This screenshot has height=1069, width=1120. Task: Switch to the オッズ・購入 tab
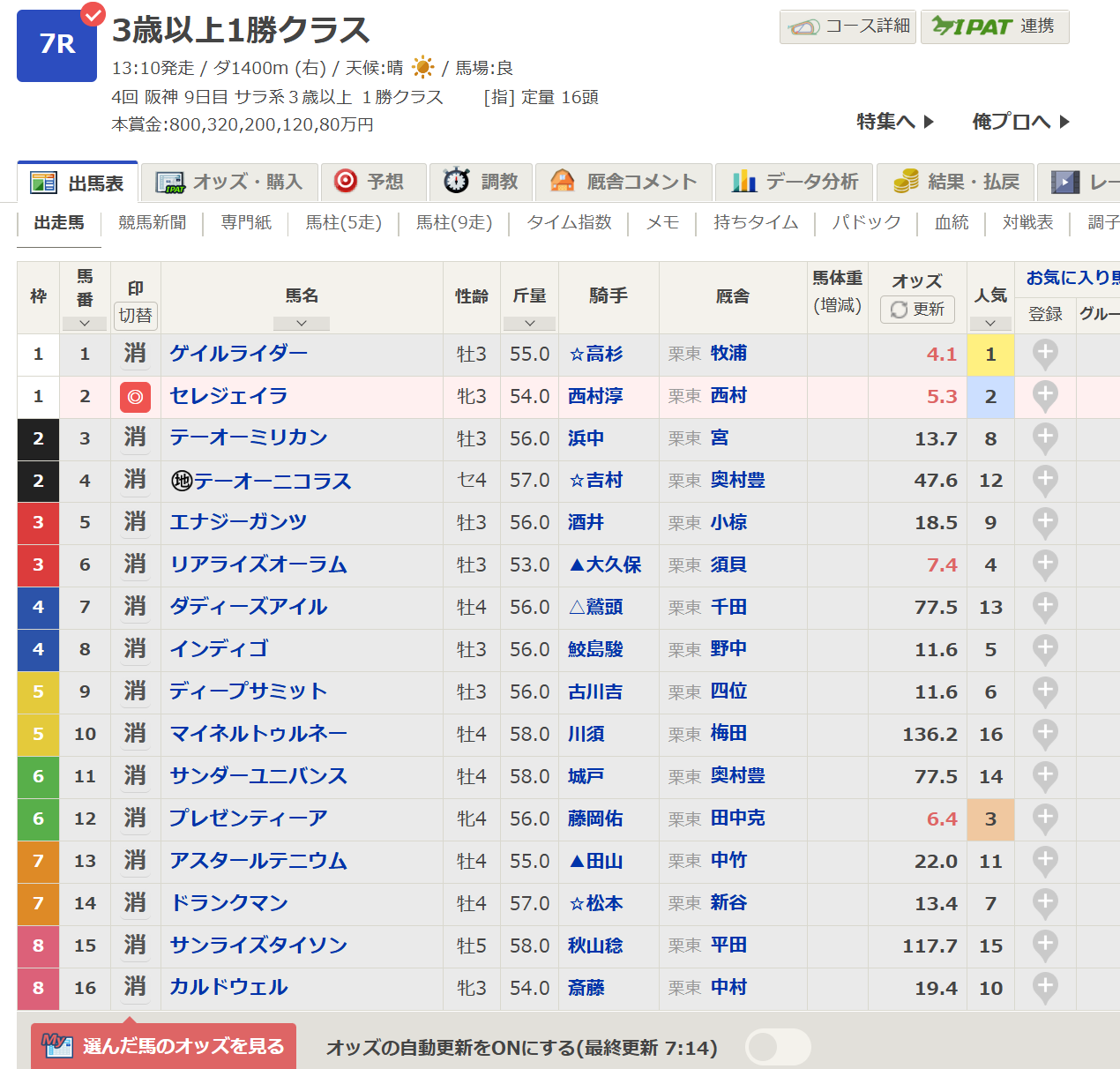coord(229,183)
